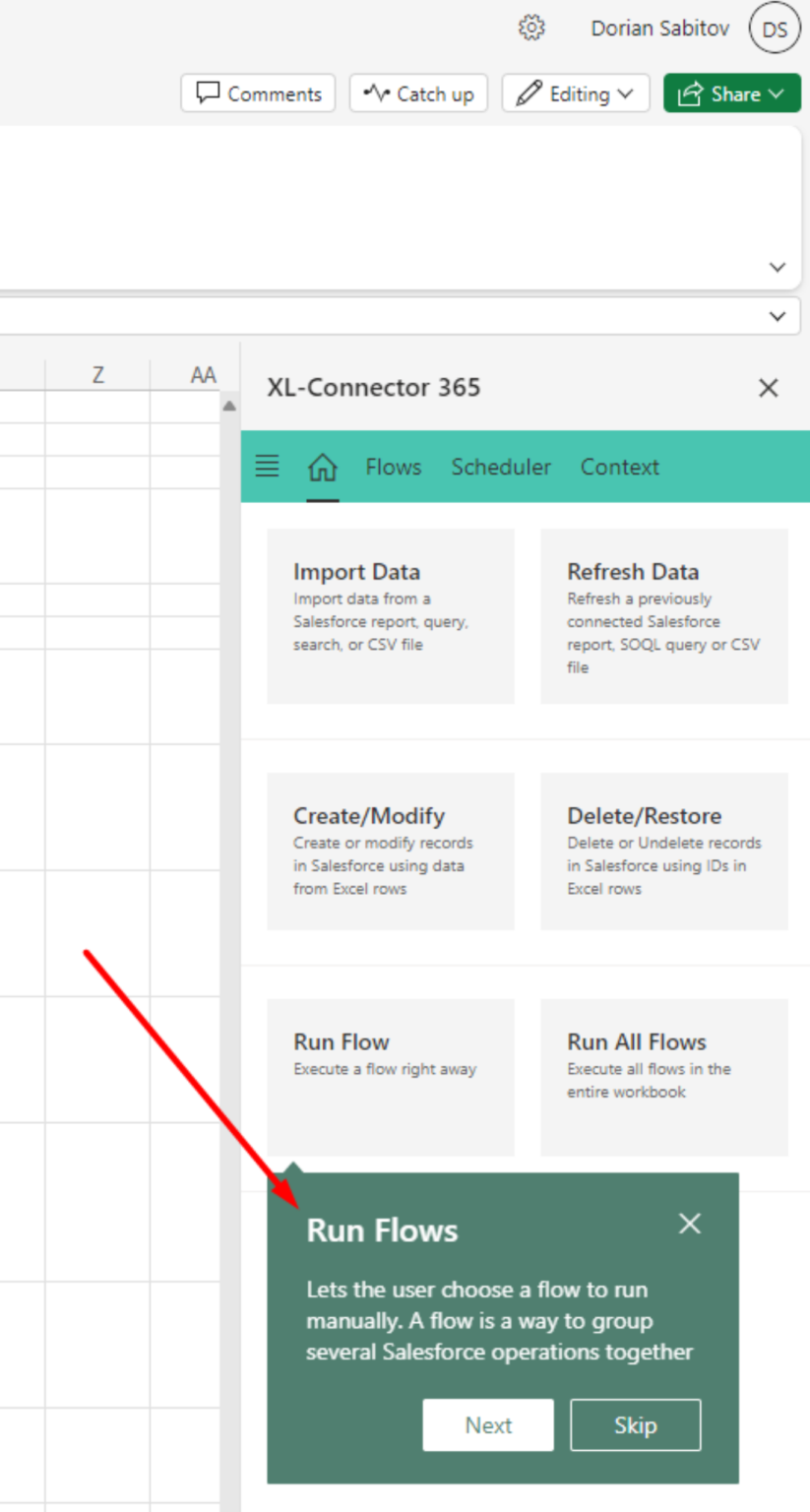Select the Home icon in XL-Connector 365

coord(322,467)
